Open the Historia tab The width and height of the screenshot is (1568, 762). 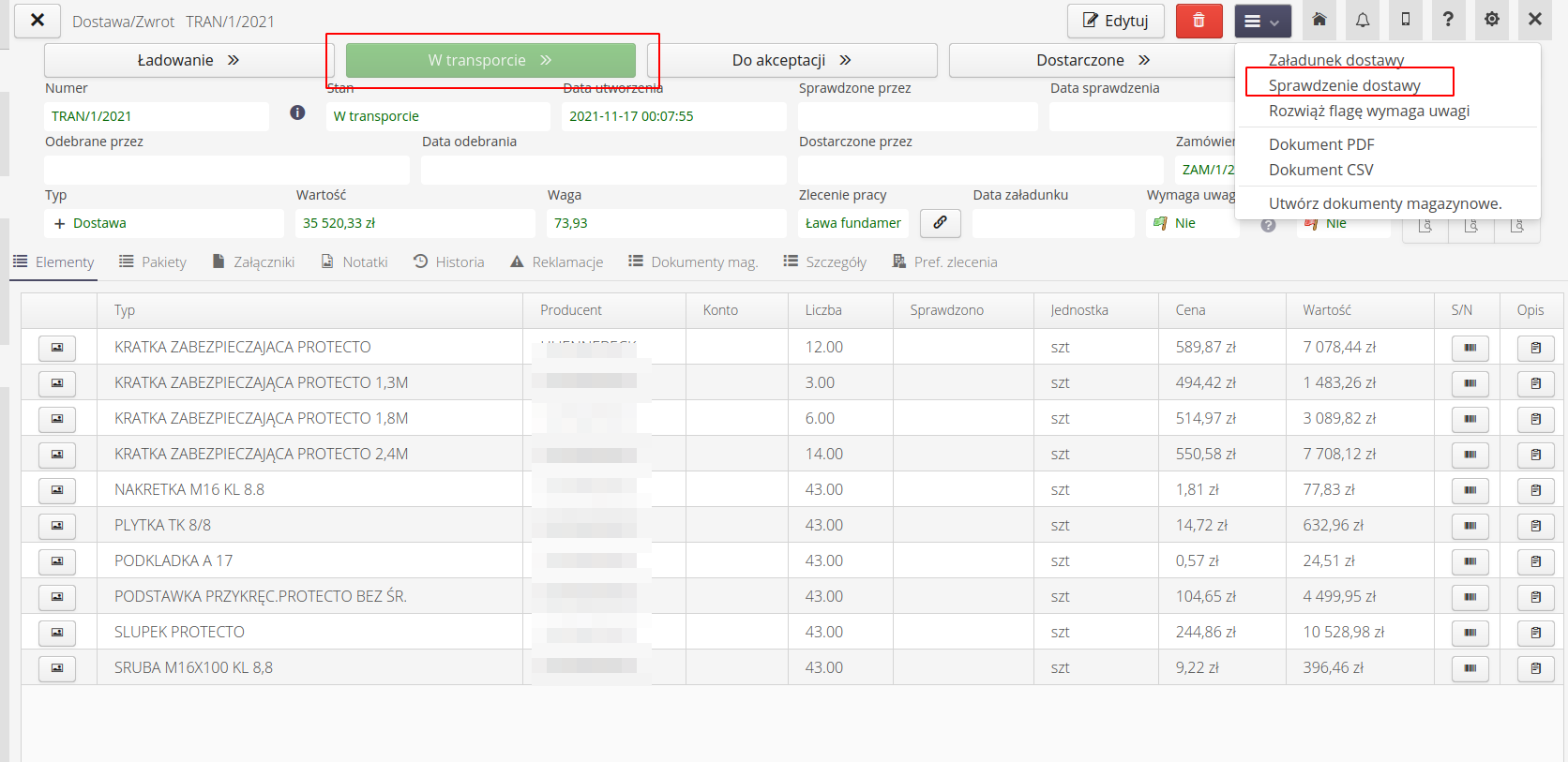(449, 262)
